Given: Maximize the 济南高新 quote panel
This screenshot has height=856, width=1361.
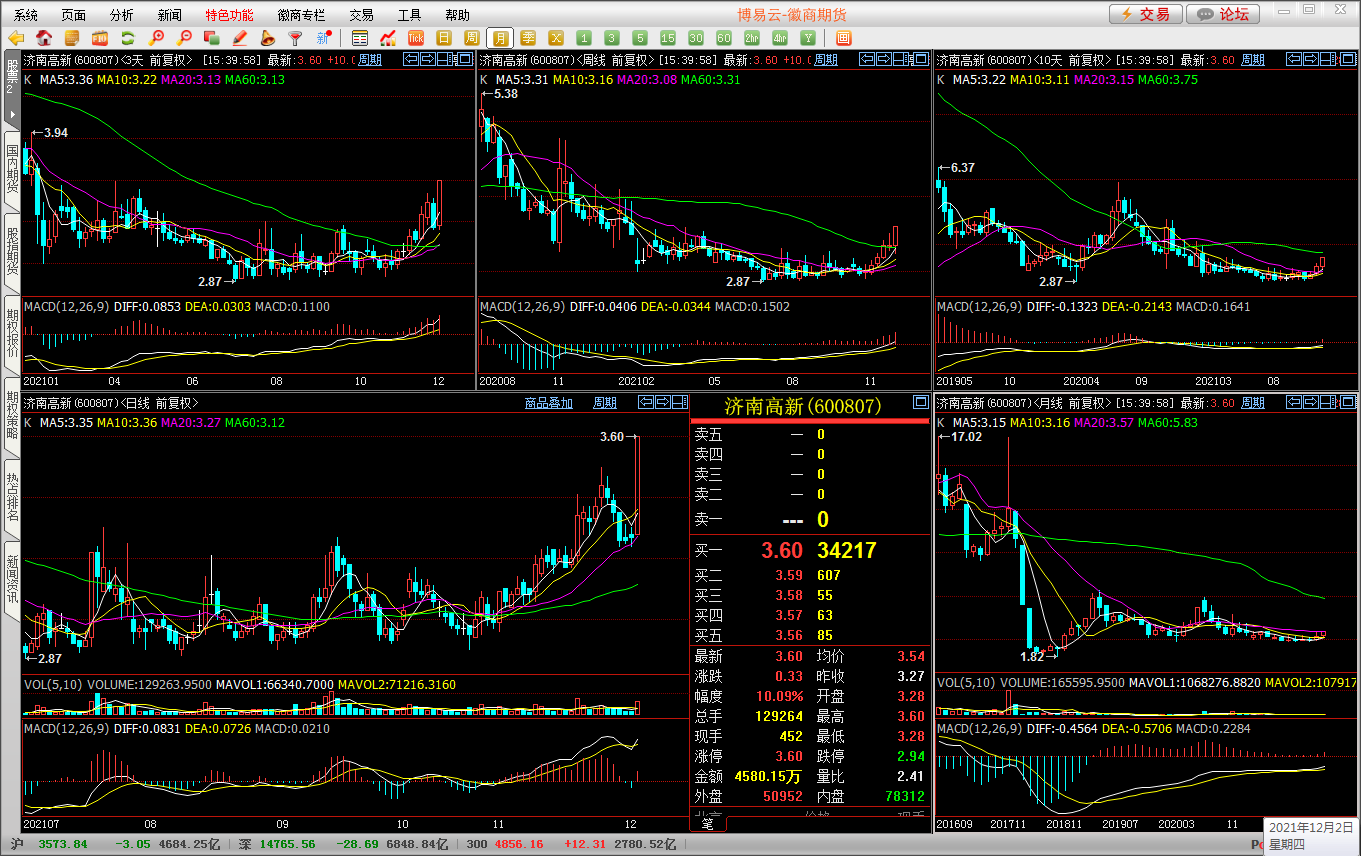Looking at the screenshot, I should 920,403.
